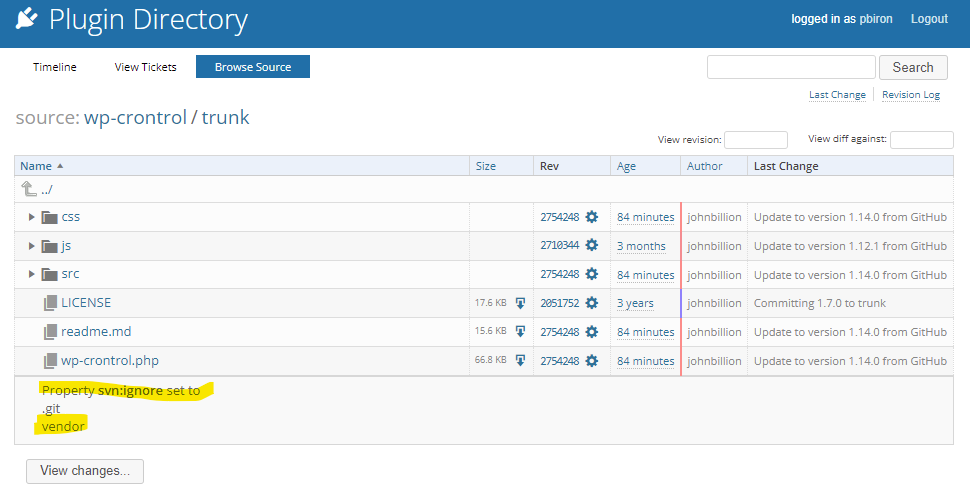Click 3 years age link
The image size is (970, 492).
(x=635, y=303)
